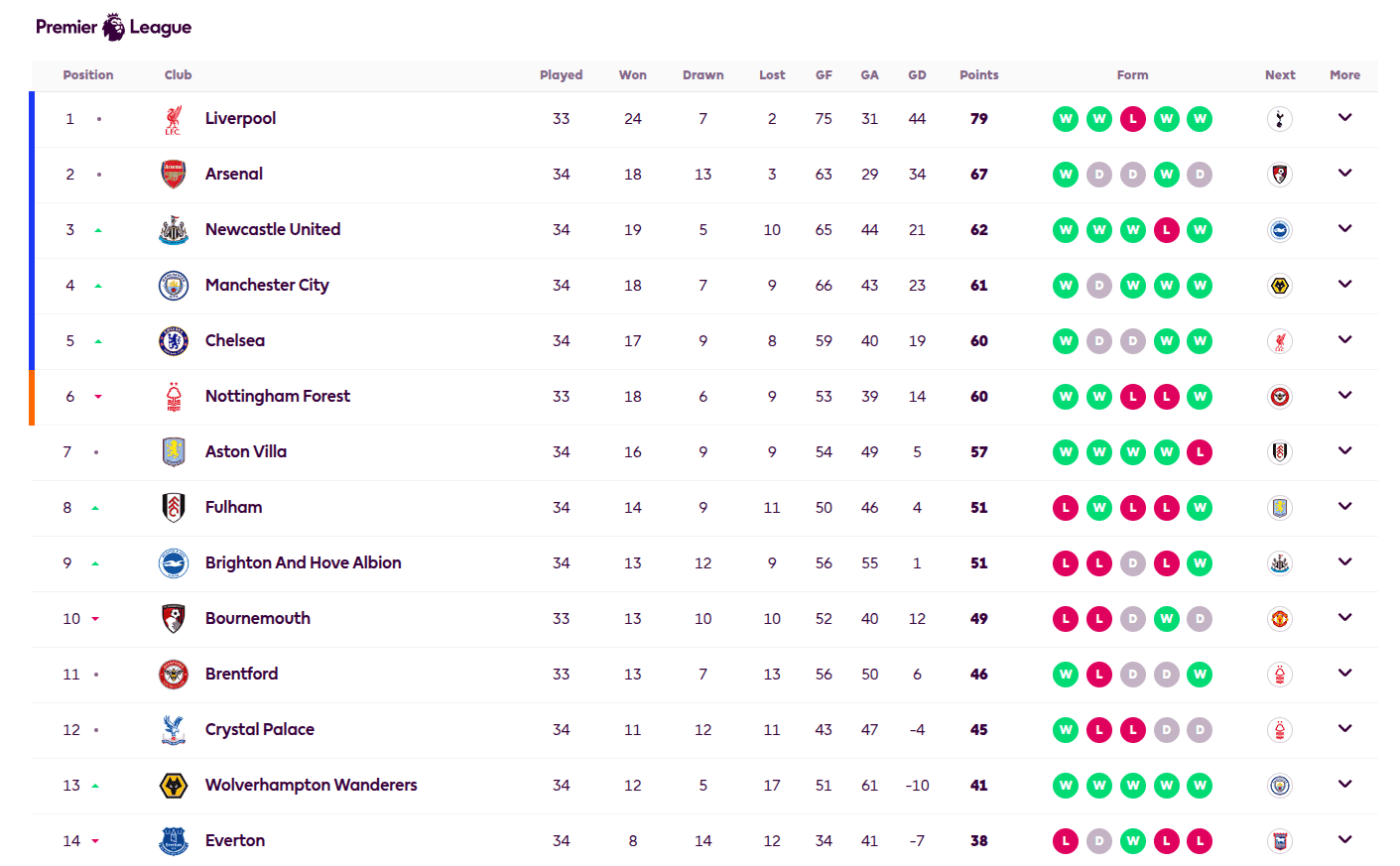Click Bournemouth's green W form badge
1400x866 pixels.
[x=1167, y=619]
